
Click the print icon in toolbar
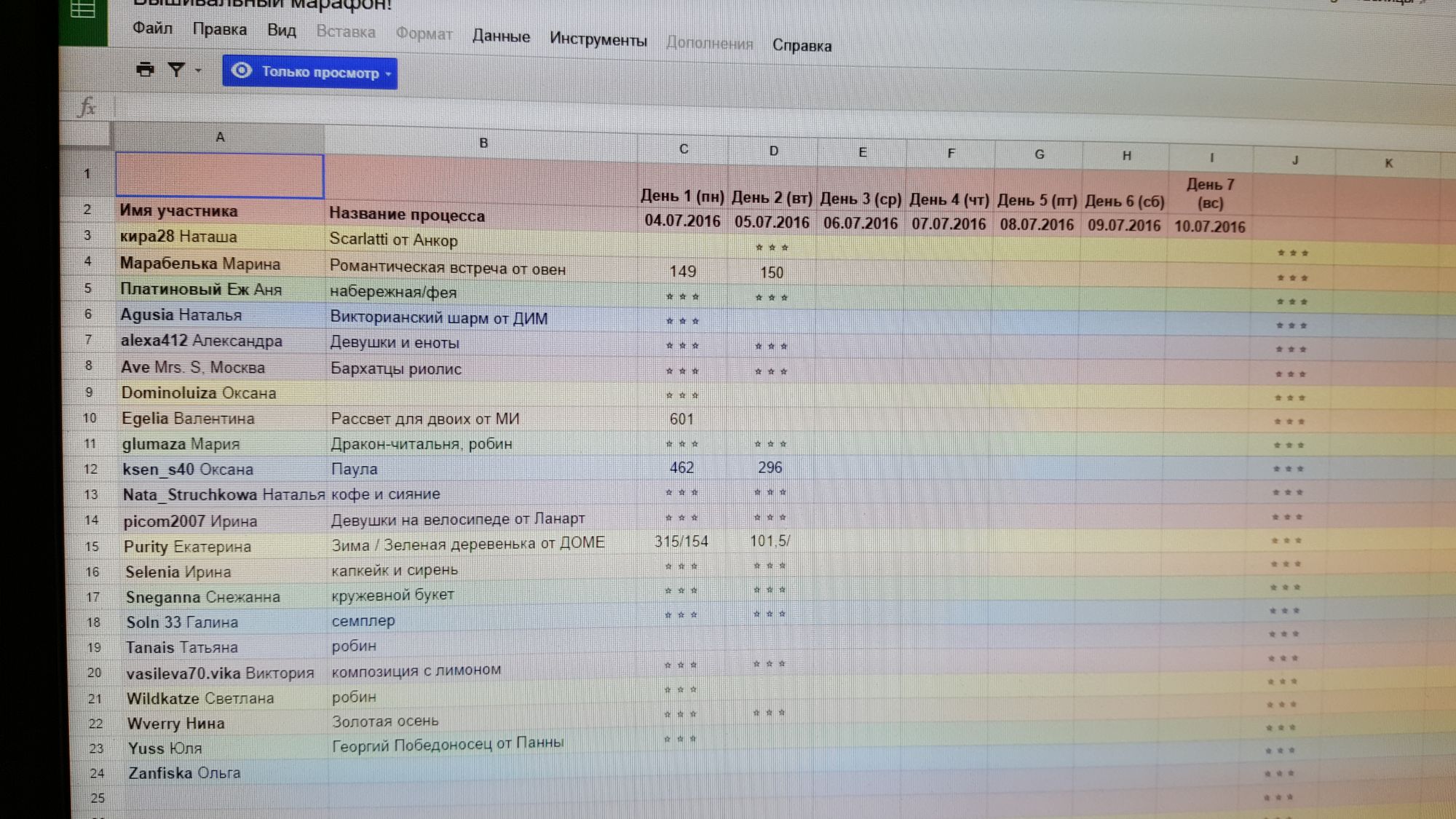click(145, 70)
